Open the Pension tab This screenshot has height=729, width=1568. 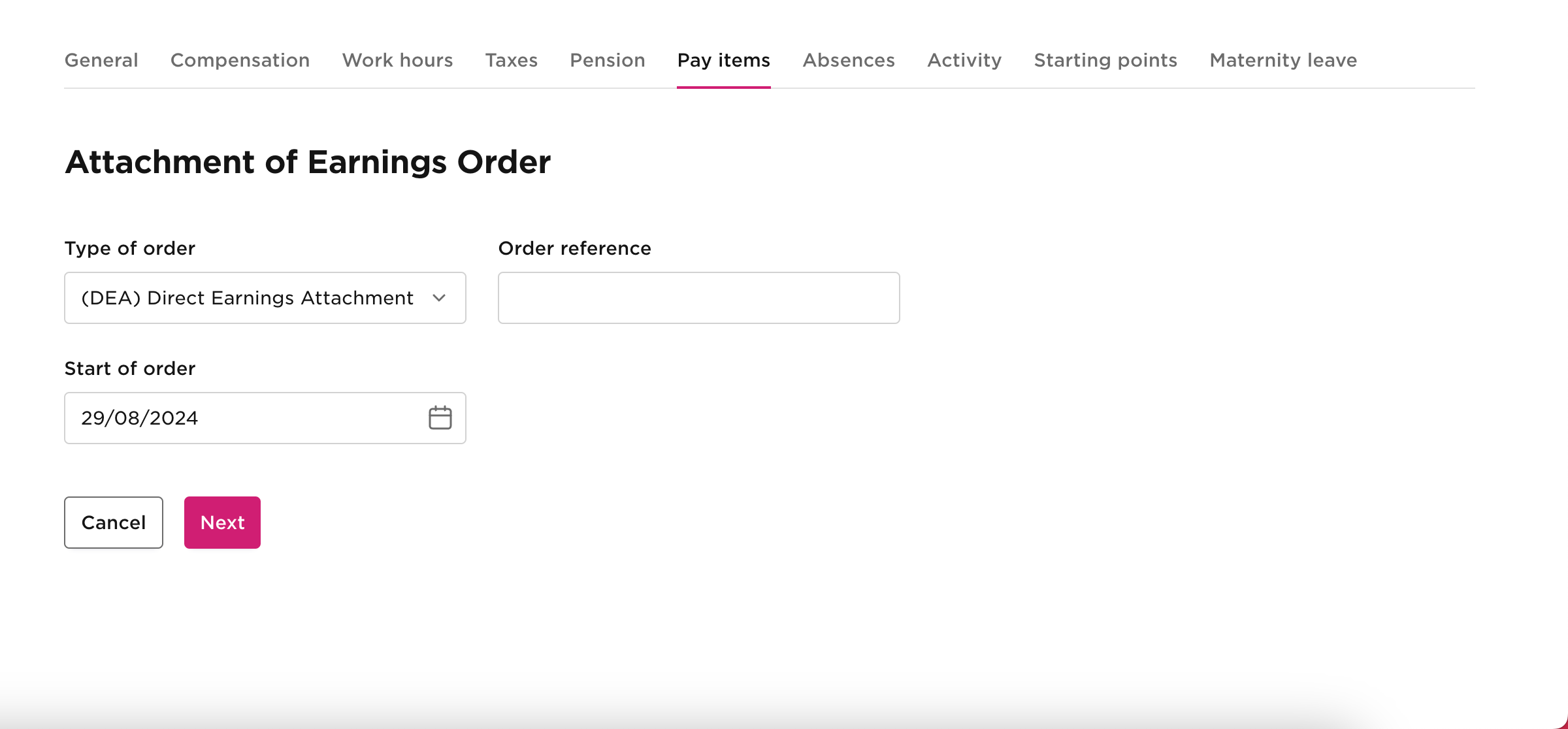(x=607, y=60)
